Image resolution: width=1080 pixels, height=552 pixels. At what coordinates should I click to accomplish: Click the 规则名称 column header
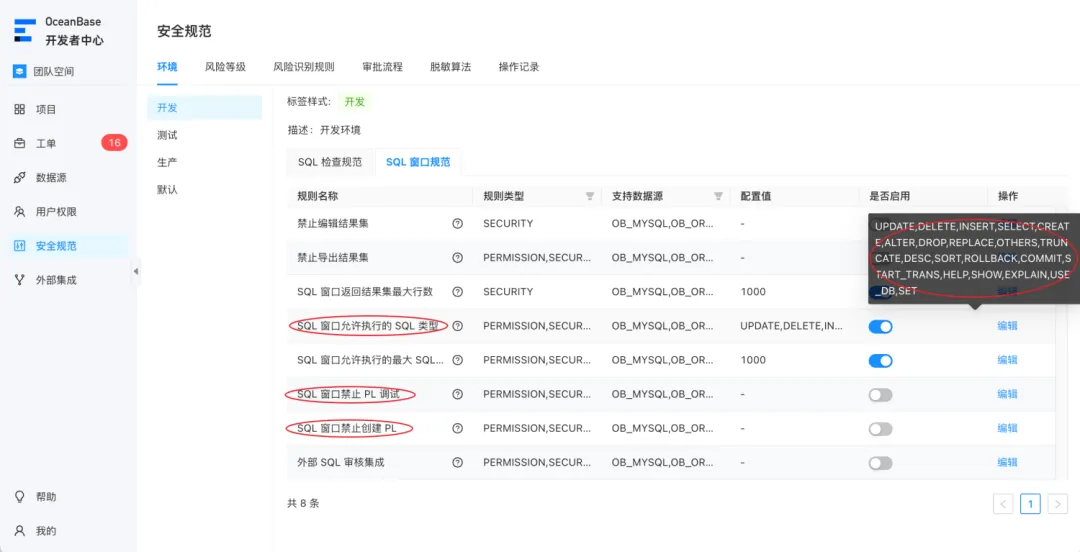click(x=318, y=196)
